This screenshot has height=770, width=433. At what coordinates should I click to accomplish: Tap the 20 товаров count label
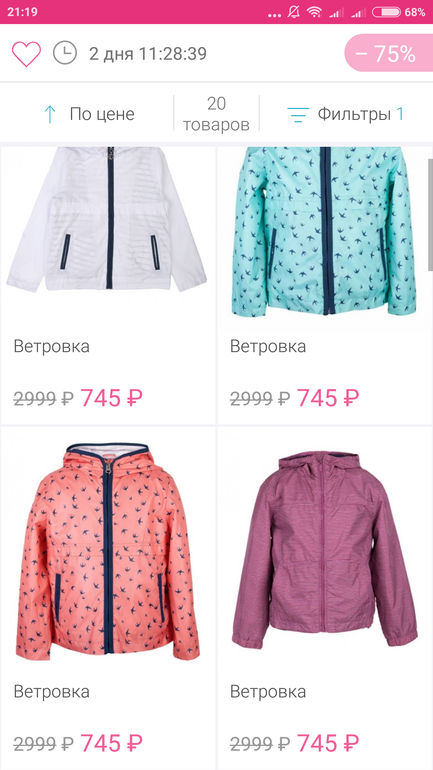tap(216, 114)
